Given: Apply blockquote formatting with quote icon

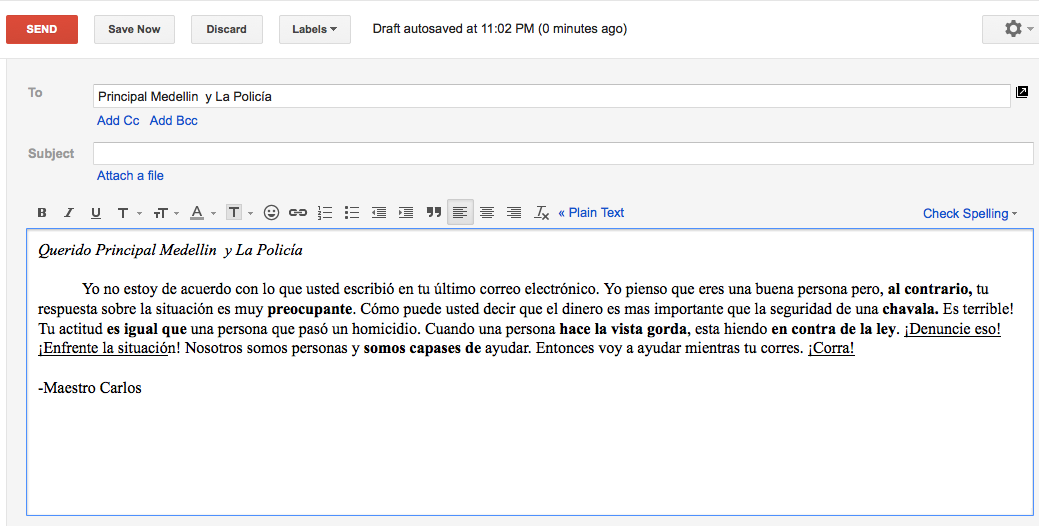Looking at the screenshot, I should 434,213.
